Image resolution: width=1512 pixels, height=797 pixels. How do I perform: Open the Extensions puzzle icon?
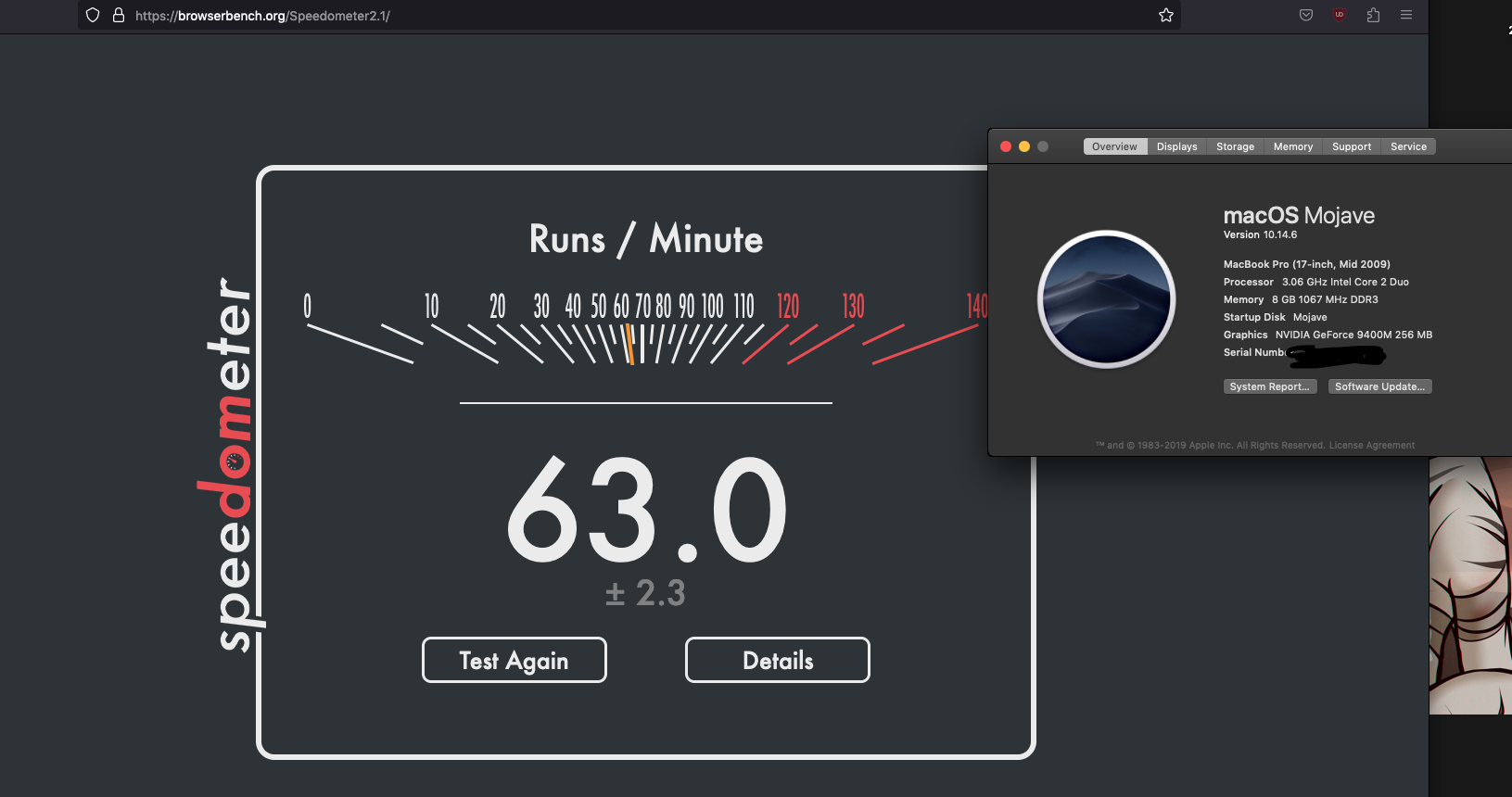(x=1373, y=15)
